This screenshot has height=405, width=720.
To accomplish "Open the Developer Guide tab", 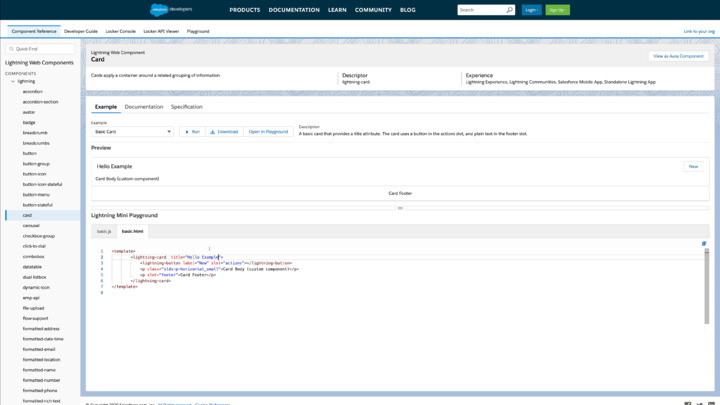I will click(81, 31).
